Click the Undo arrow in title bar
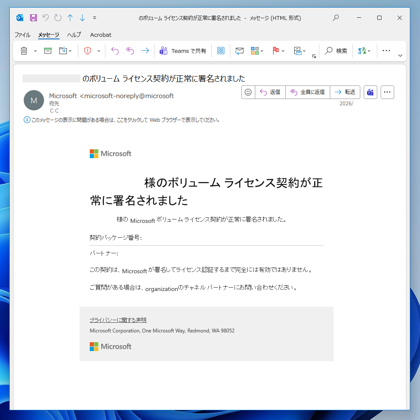Viewport: 420px width, 420px height. point(46,18)
